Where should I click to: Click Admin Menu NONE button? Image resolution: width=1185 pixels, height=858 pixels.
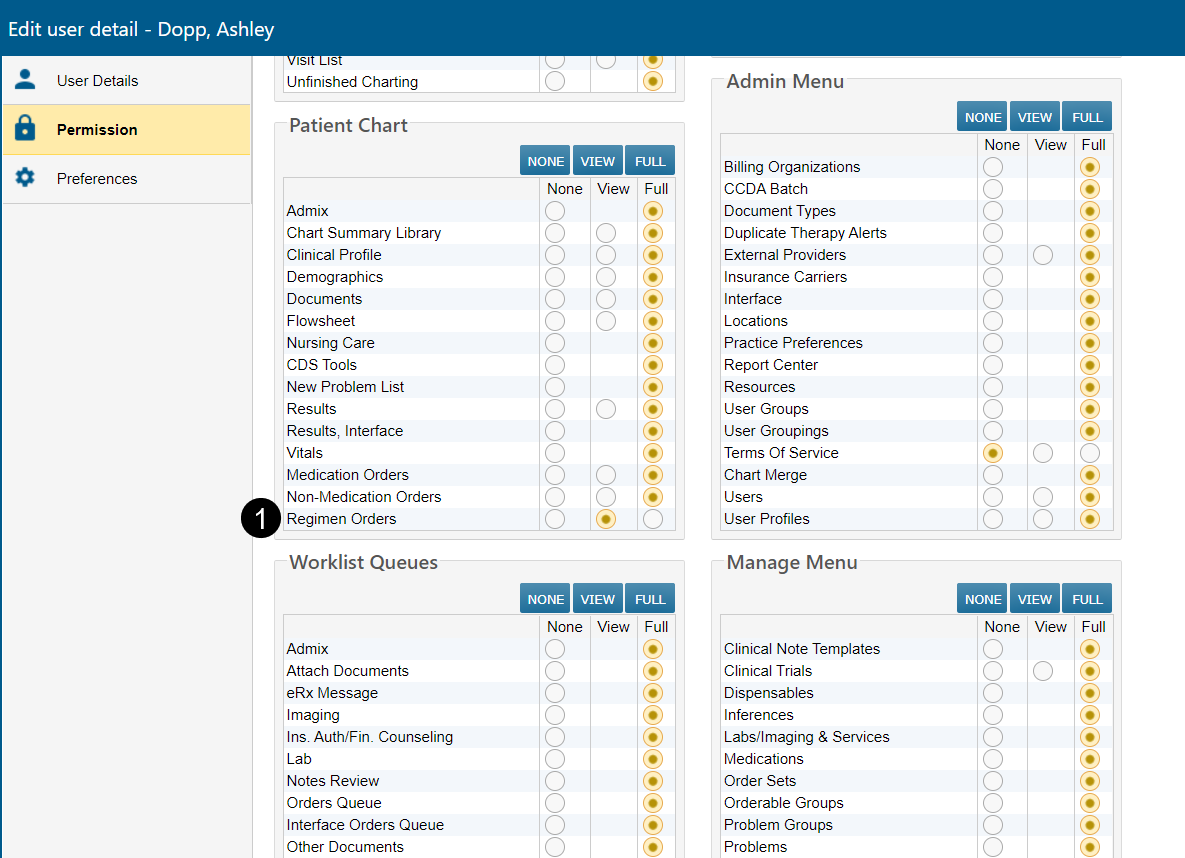tap(983, 117)
